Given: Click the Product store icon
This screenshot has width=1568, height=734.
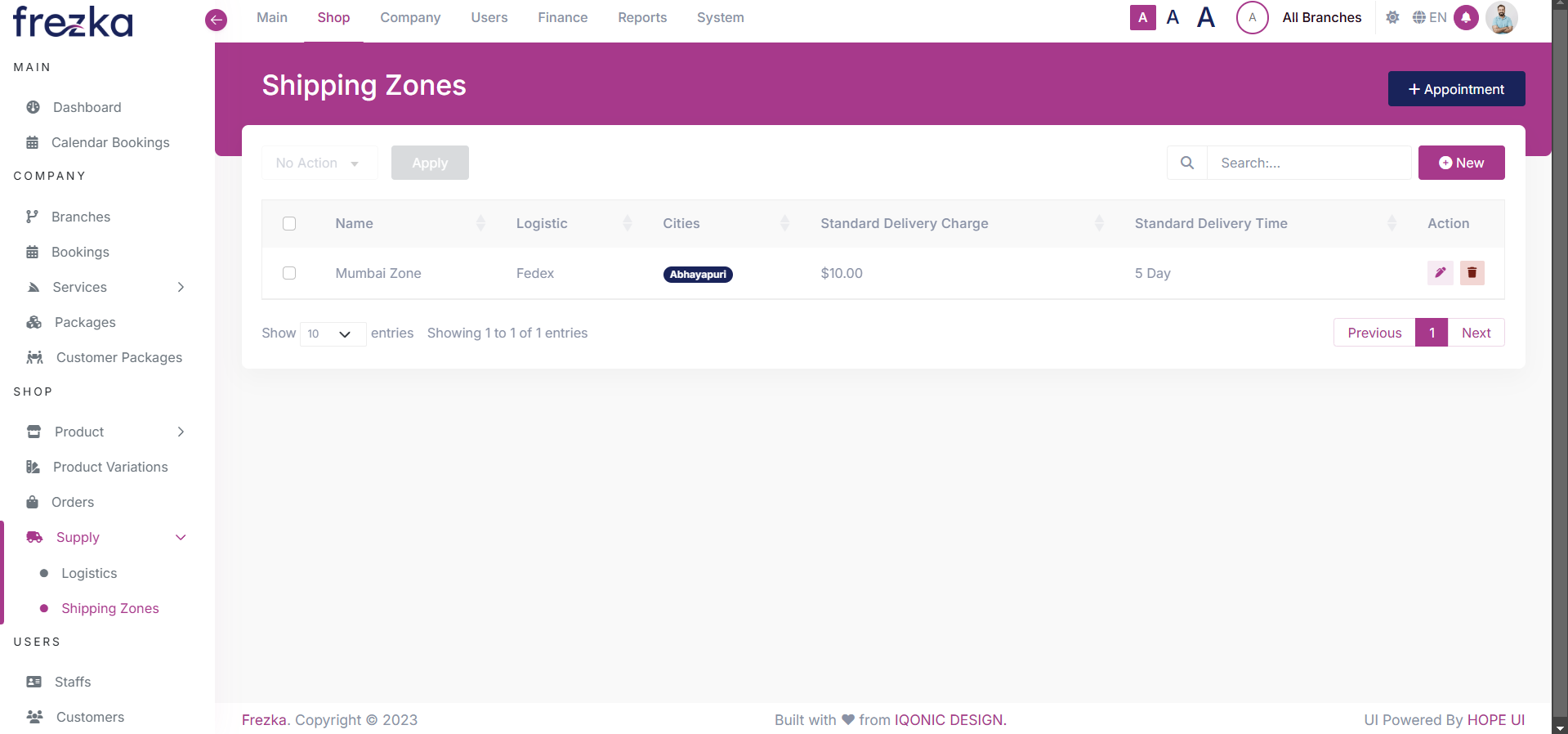Looking at the screenshot, I should pyautogui.click(x=34, y=432).
